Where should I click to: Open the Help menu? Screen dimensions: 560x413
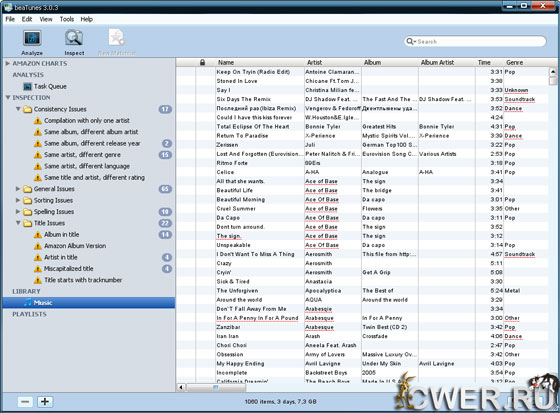click(86, 19)
